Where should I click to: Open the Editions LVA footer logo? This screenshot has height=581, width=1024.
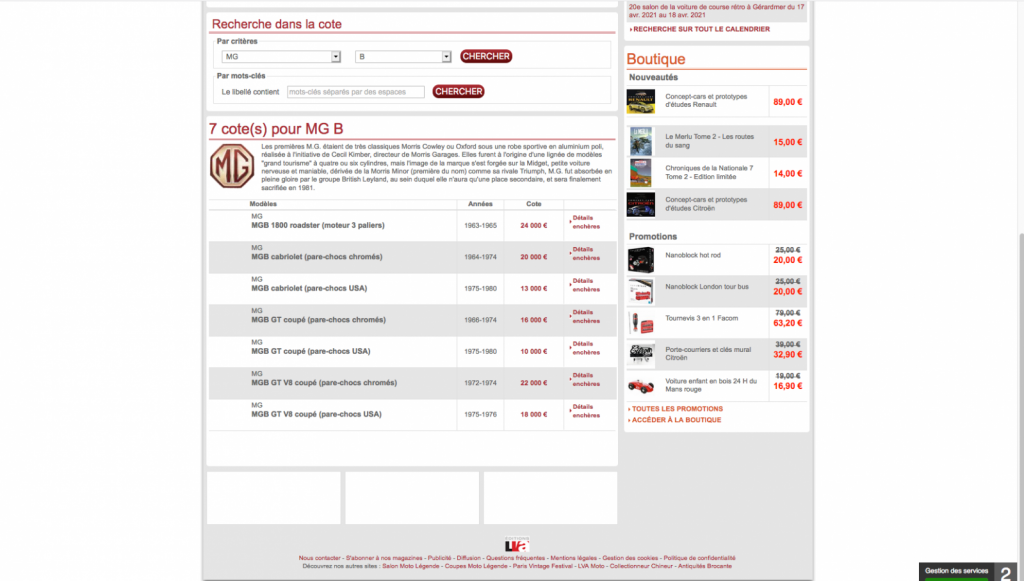(517, 544)
